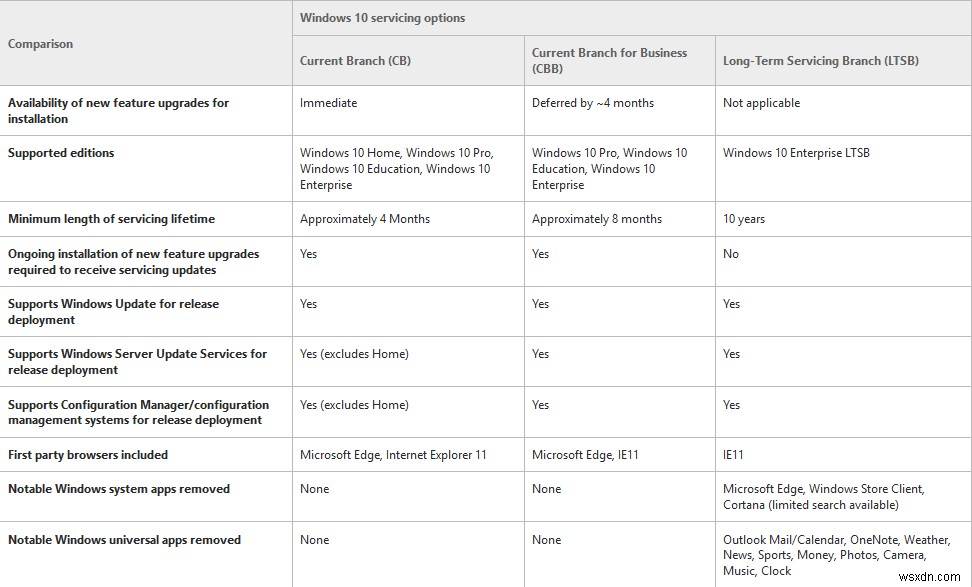Click the Windows 10 servicing options header
Screen dimensions: 972x587
(382, 18)
